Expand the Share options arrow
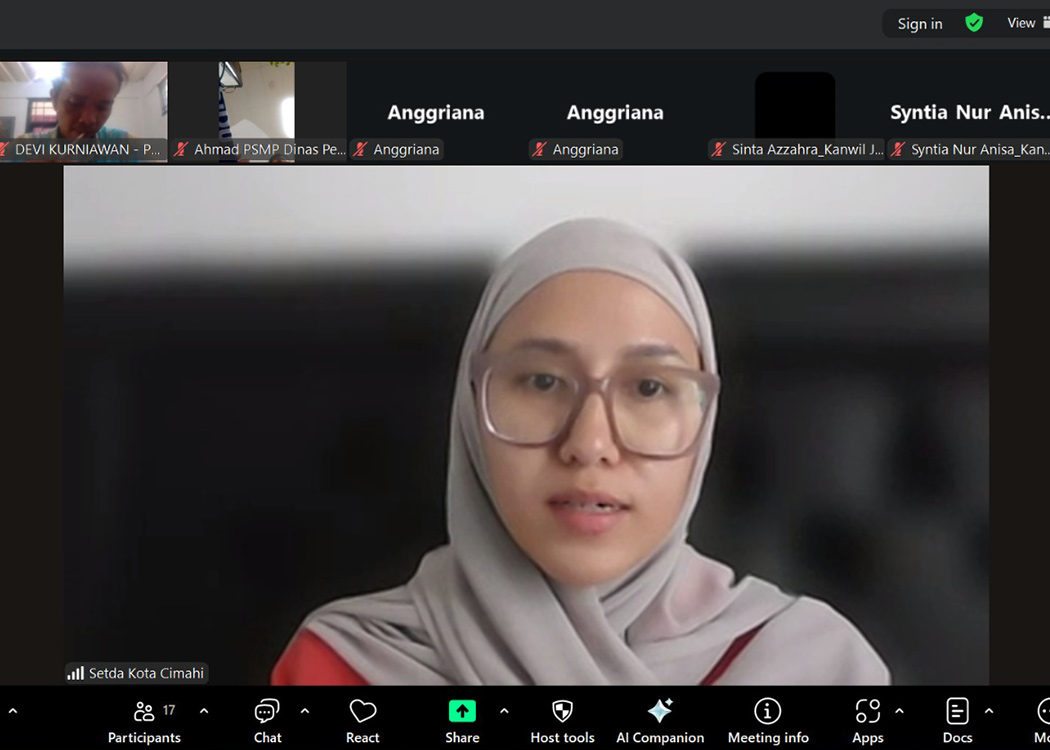 click(504, 711)
